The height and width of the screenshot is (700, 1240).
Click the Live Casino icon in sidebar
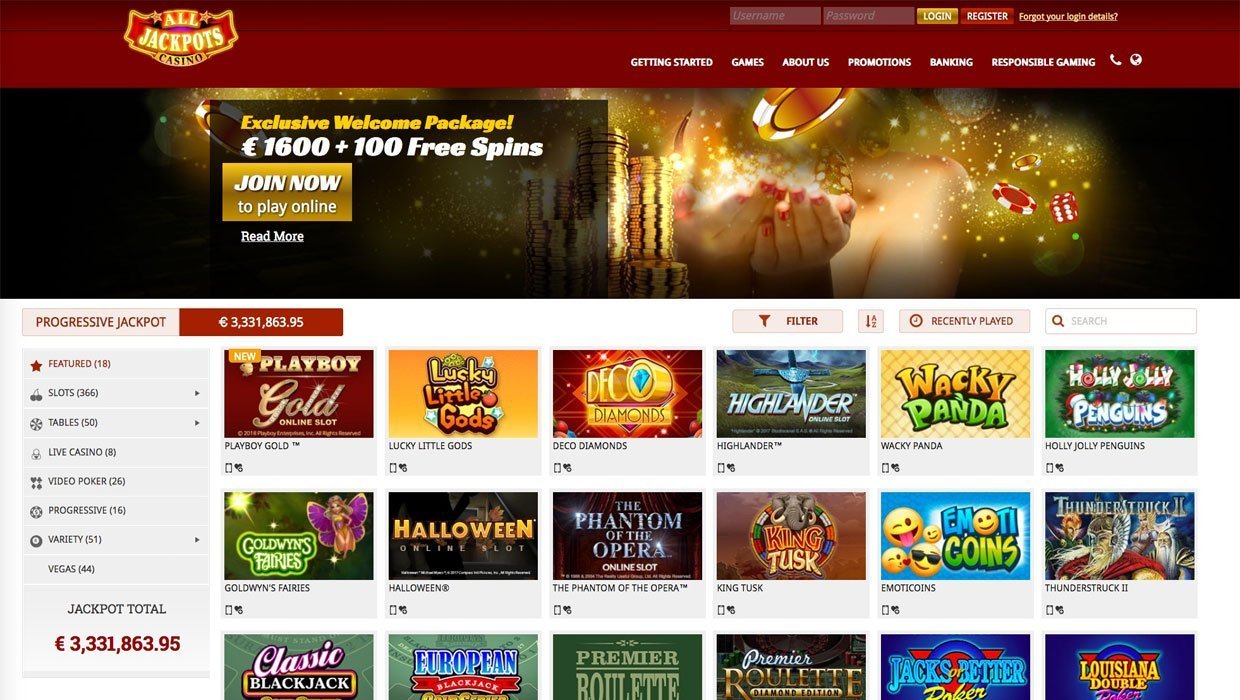click(x=36, y=453)
